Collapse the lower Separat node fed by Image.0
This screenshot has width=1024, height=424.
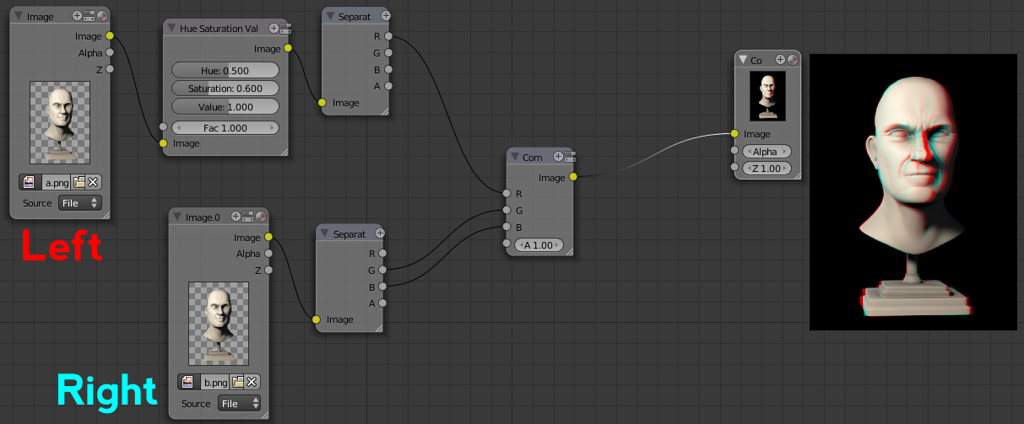pyautogui.click(x=325, y=234)
